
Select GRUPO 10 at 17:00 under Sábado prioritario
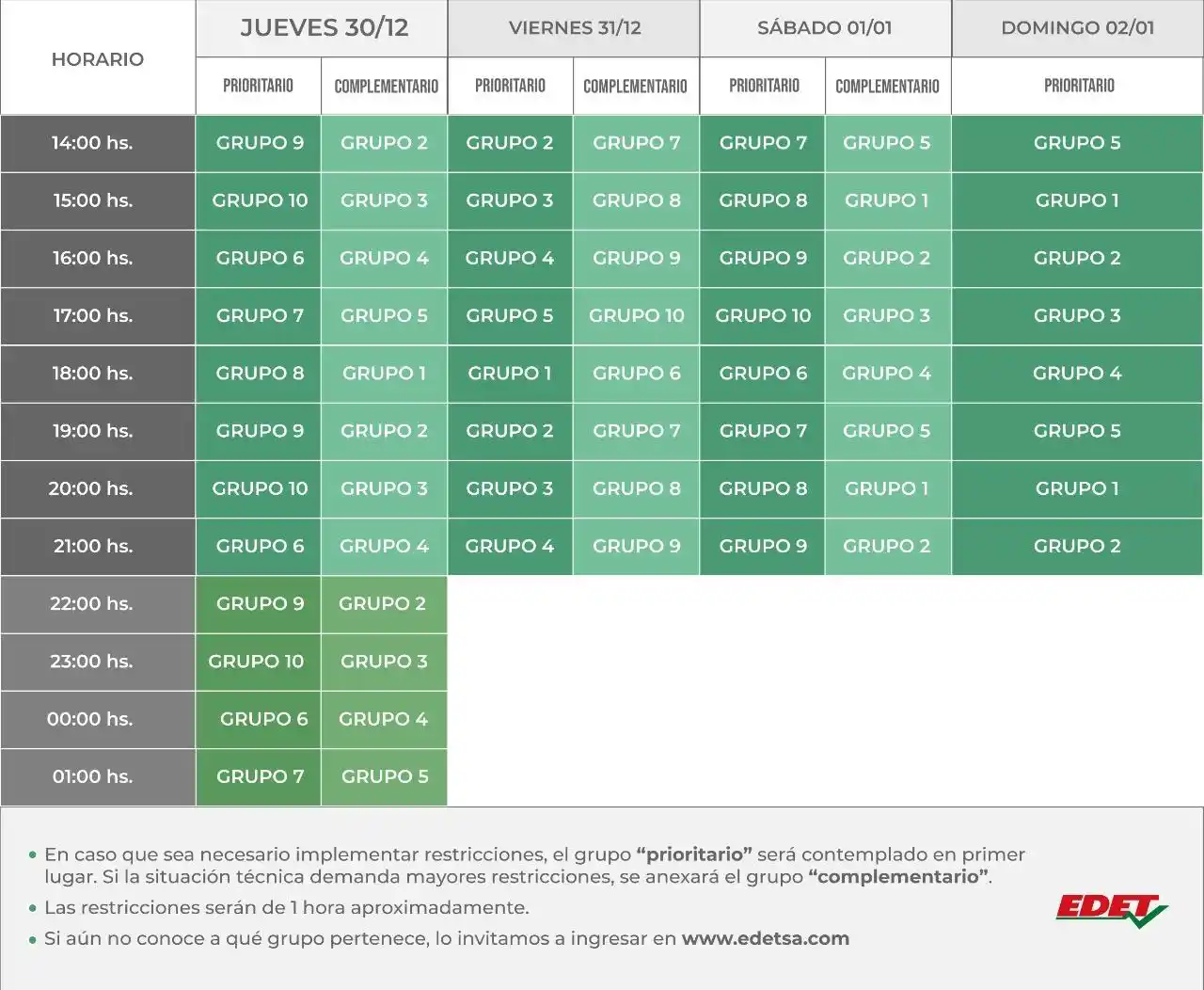tap(762, 316)
